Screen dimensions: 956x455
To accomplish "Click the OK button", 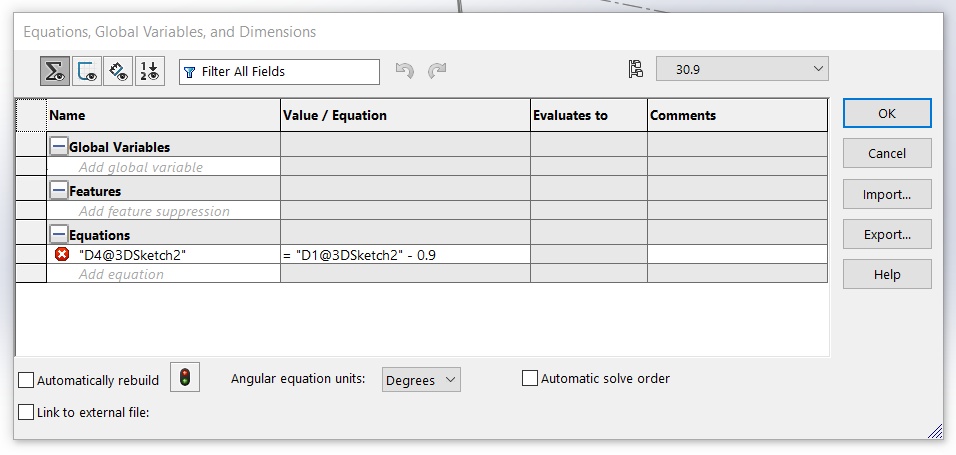I will pos(887,113).
